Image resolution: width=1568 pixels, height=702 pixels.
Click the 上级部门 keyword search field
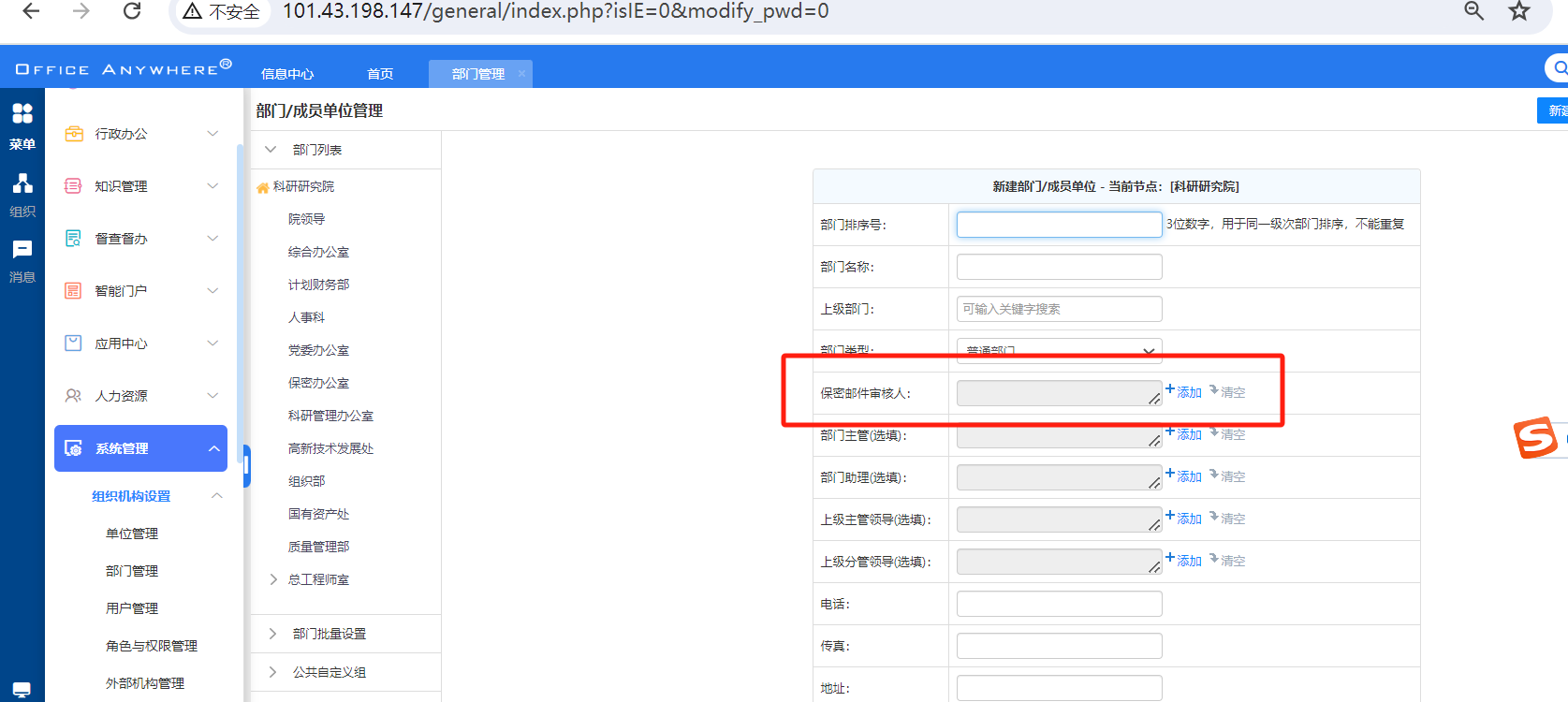pos(1059,309)
